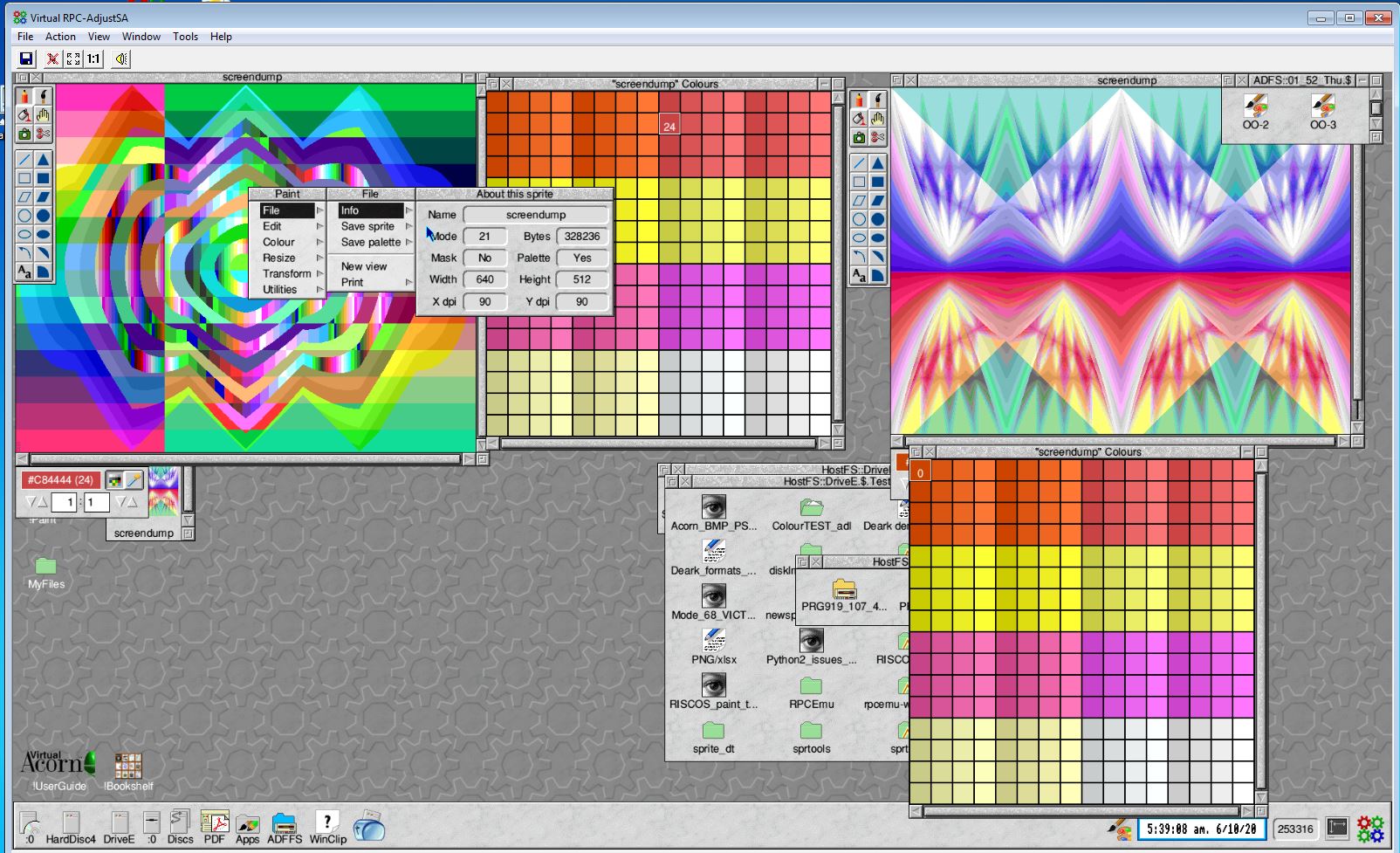Click the sprite Name field screendump
Image resolution: width=1400 pixels, height=853 pixels.
[536, 215]
